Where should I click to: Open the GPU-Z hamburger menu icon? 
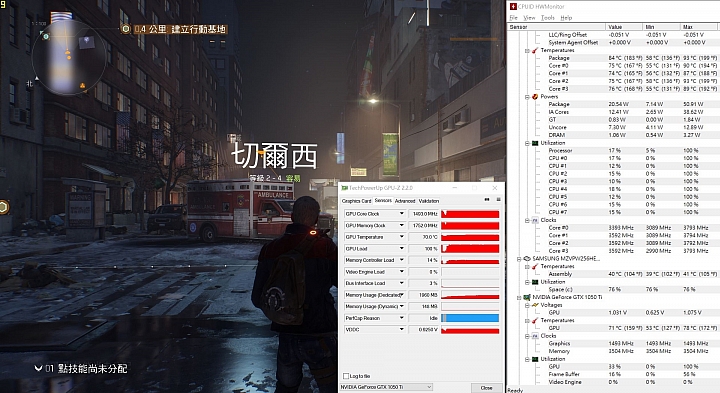pyautogui.click(x=498, y=200)
